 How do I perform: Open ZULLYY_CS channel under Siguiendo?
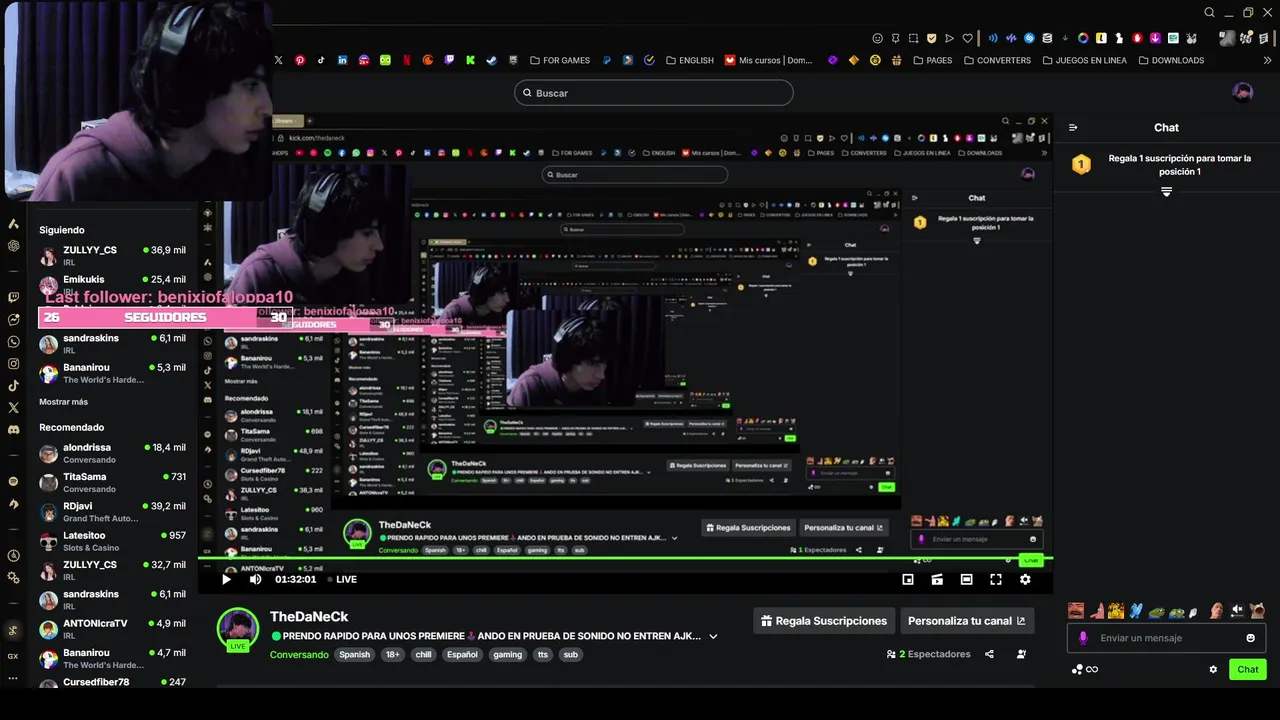tap(113, 255)
